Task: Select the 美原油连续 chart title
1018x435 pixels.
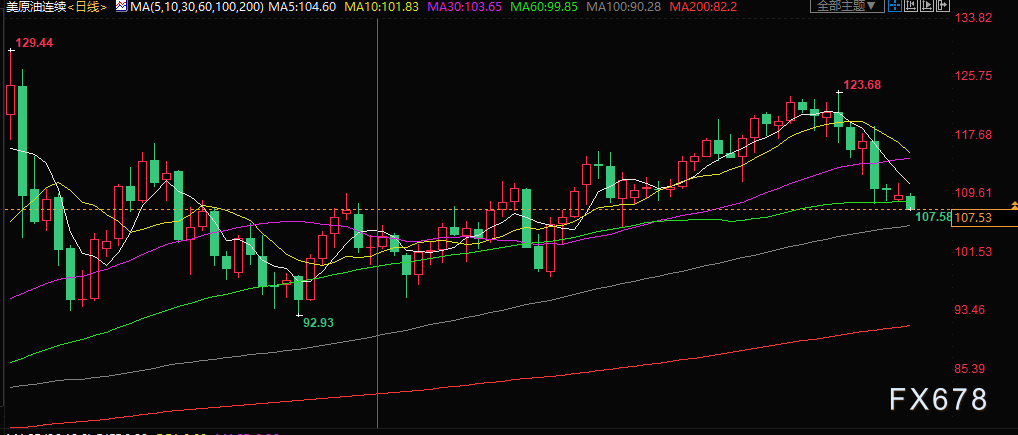Action: (34, 7)
